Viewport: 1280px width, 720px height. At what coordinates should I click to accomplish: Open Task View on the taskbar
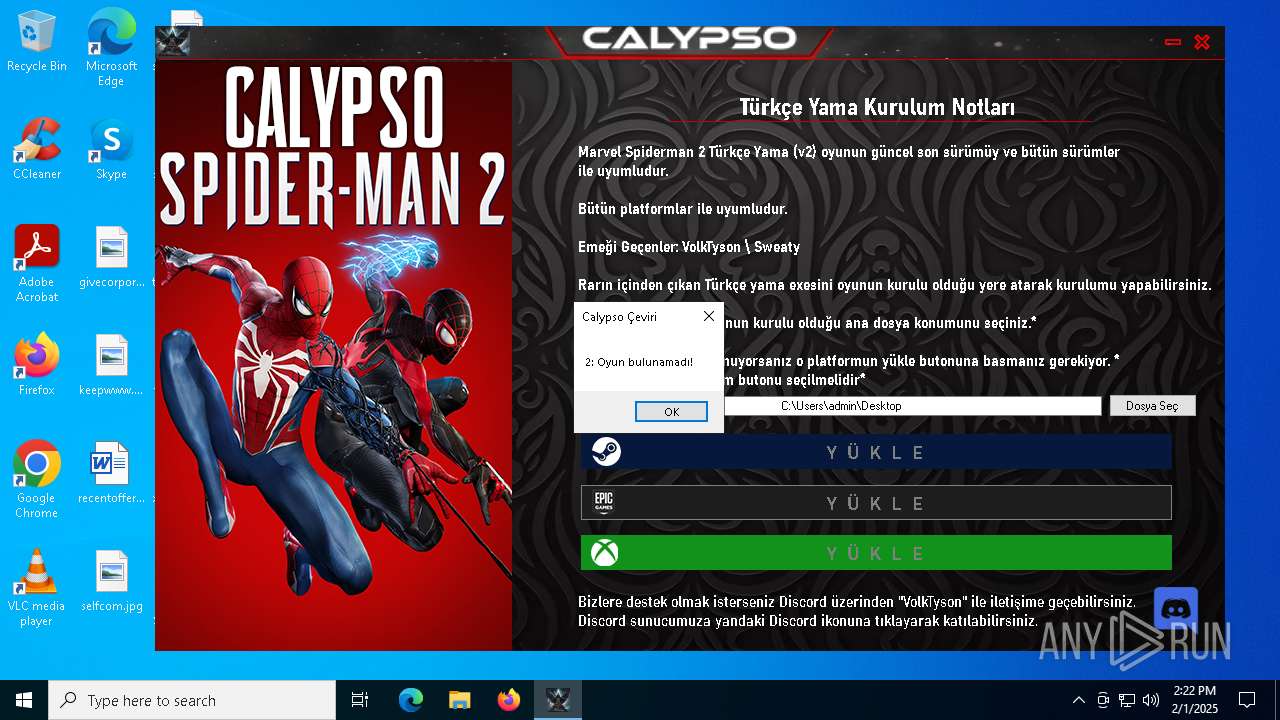pos(360,700)
